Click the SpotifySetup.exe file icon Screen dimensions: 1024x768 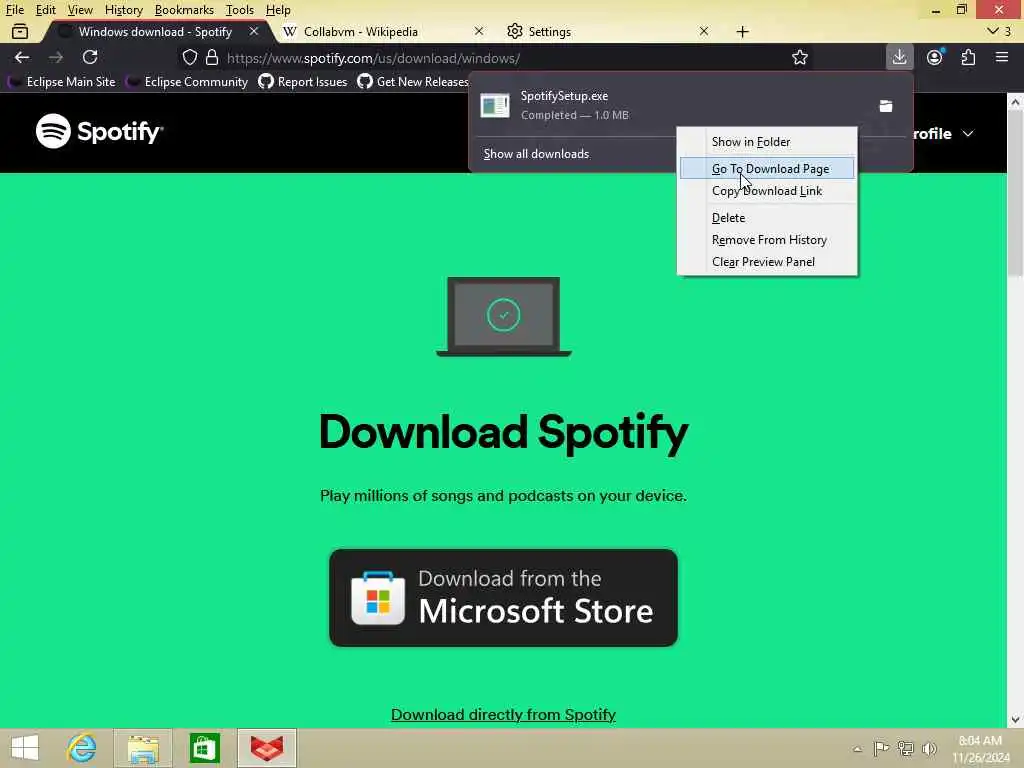pos(494,105)
